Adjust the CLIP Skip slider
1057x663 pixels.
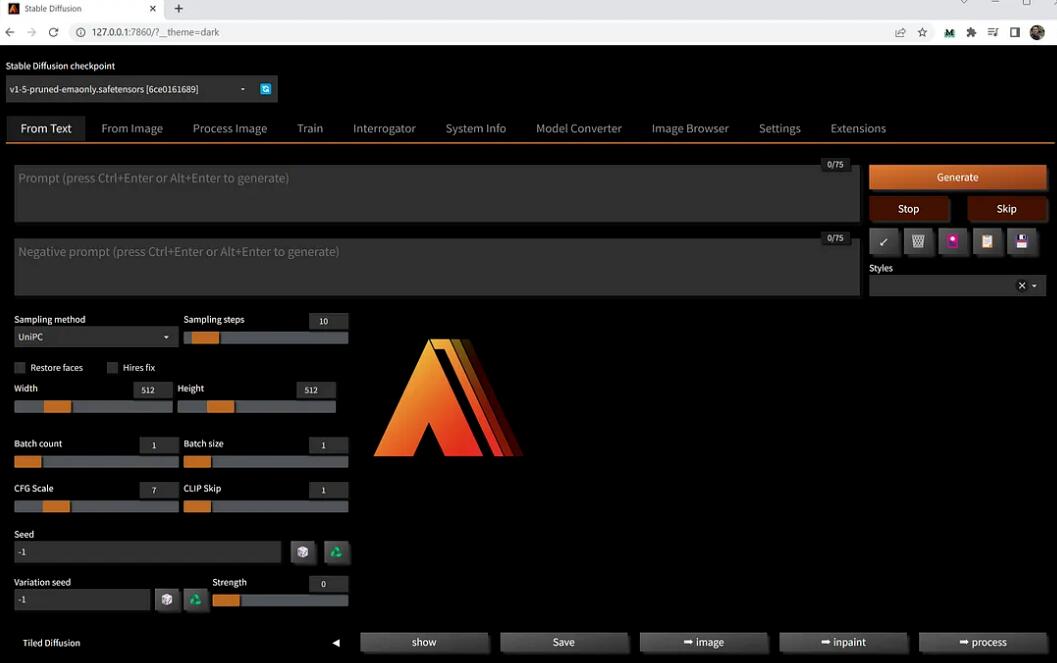tap(266, 507)
